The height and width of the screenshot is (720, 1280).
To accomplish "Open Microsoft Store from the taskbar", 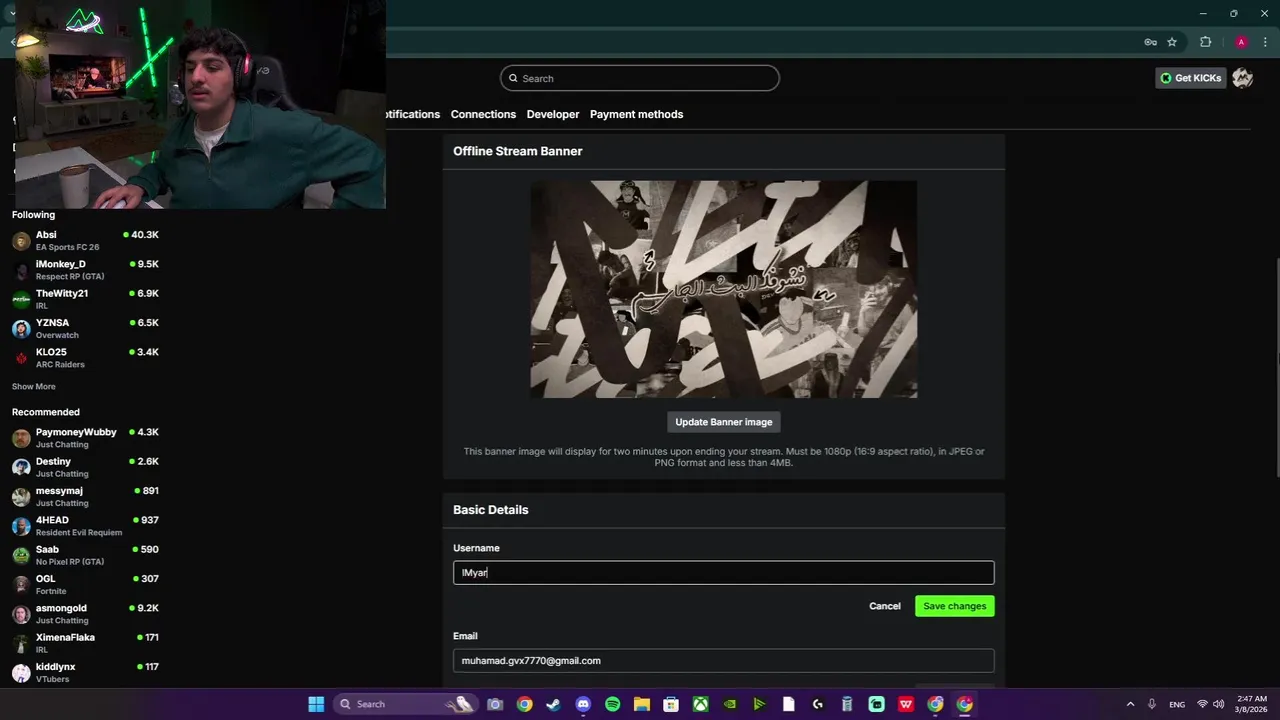I will pyautogui.click(x=671, y=704).
